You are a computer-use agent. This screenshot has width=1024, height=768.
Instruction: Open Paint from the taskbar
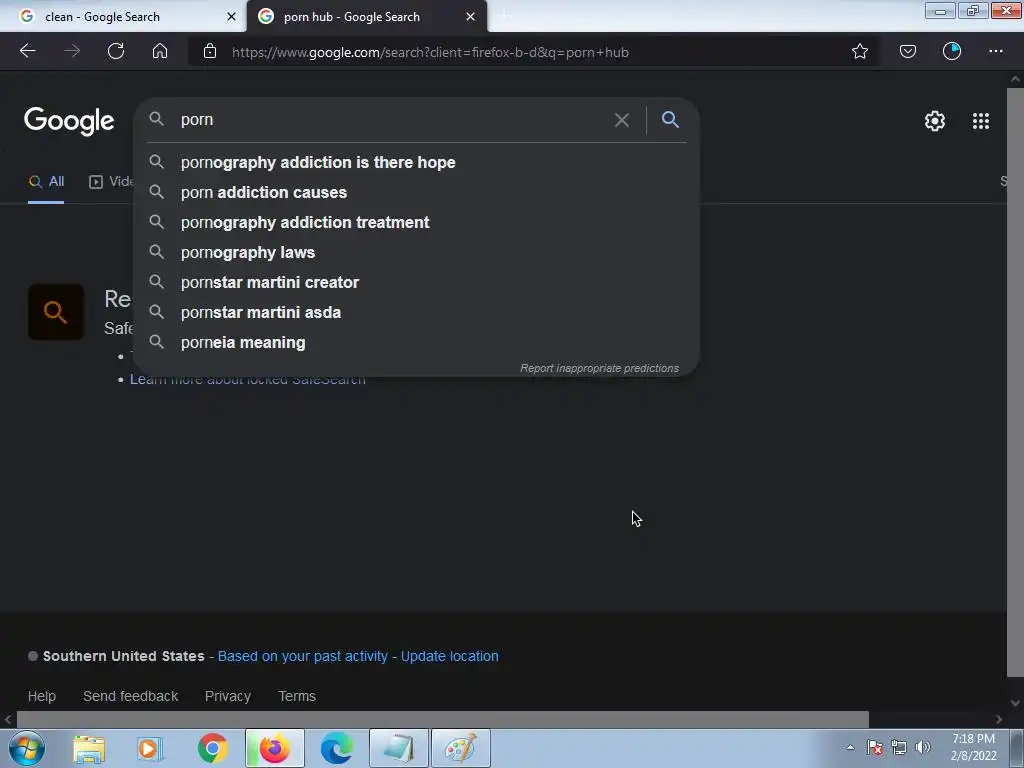(x=460, y=748)
